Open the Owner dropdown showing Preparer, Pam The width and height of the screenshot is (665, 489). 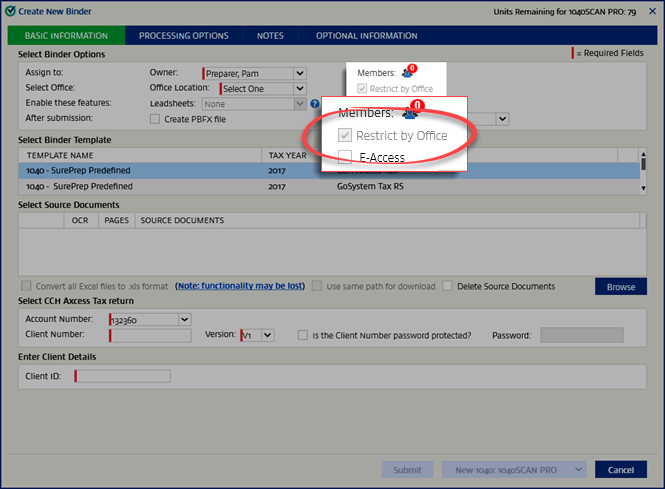pos(299,73)
